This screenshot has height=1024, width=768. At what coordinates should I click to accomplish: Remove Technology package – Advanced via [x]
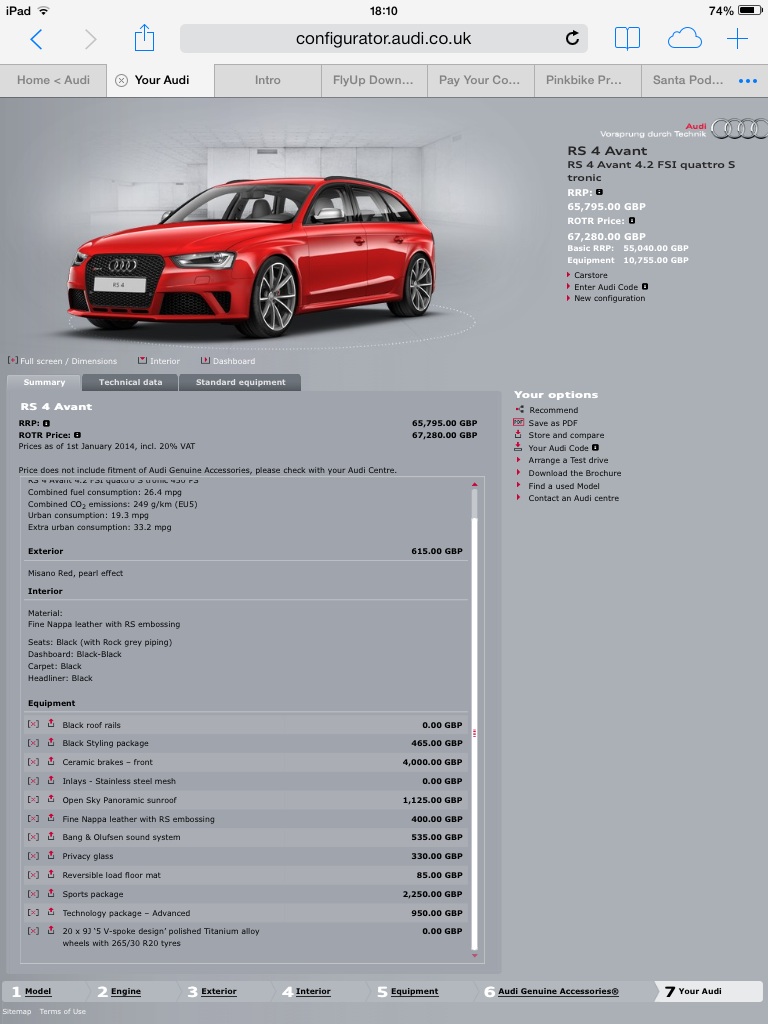[33, 913]
